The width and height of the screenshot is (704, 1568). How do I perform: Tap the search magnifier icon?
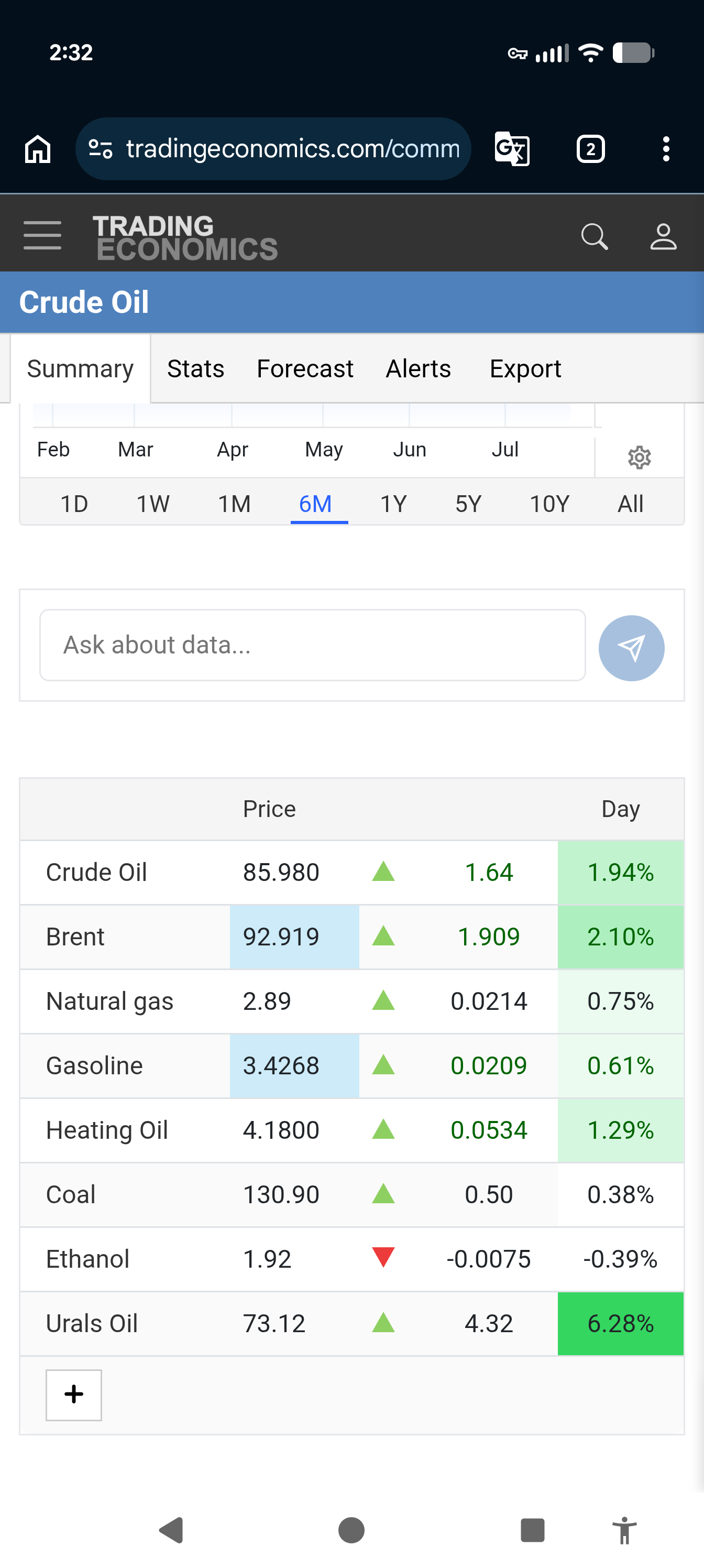[x=594, y=237]
